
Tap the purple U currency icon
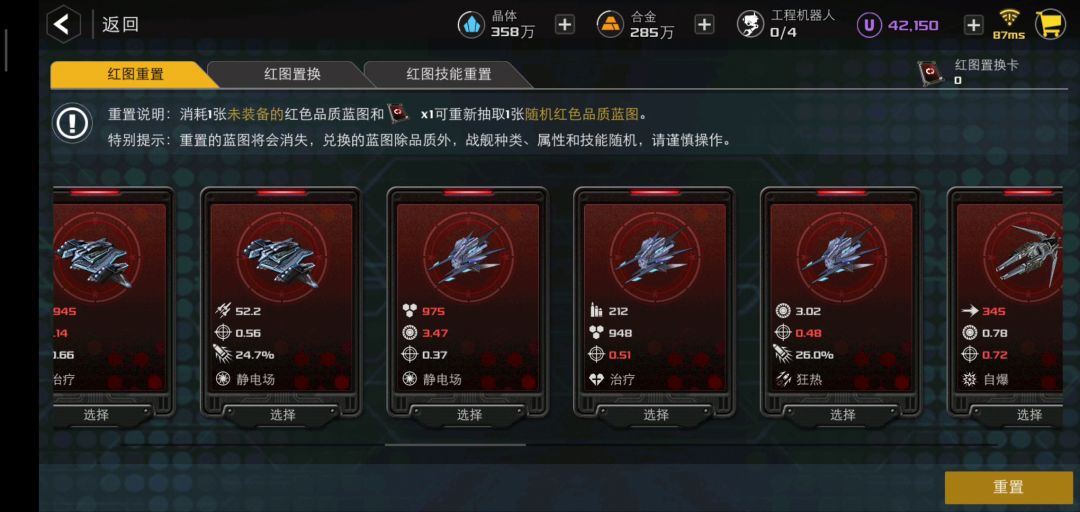tap(869, 25)
